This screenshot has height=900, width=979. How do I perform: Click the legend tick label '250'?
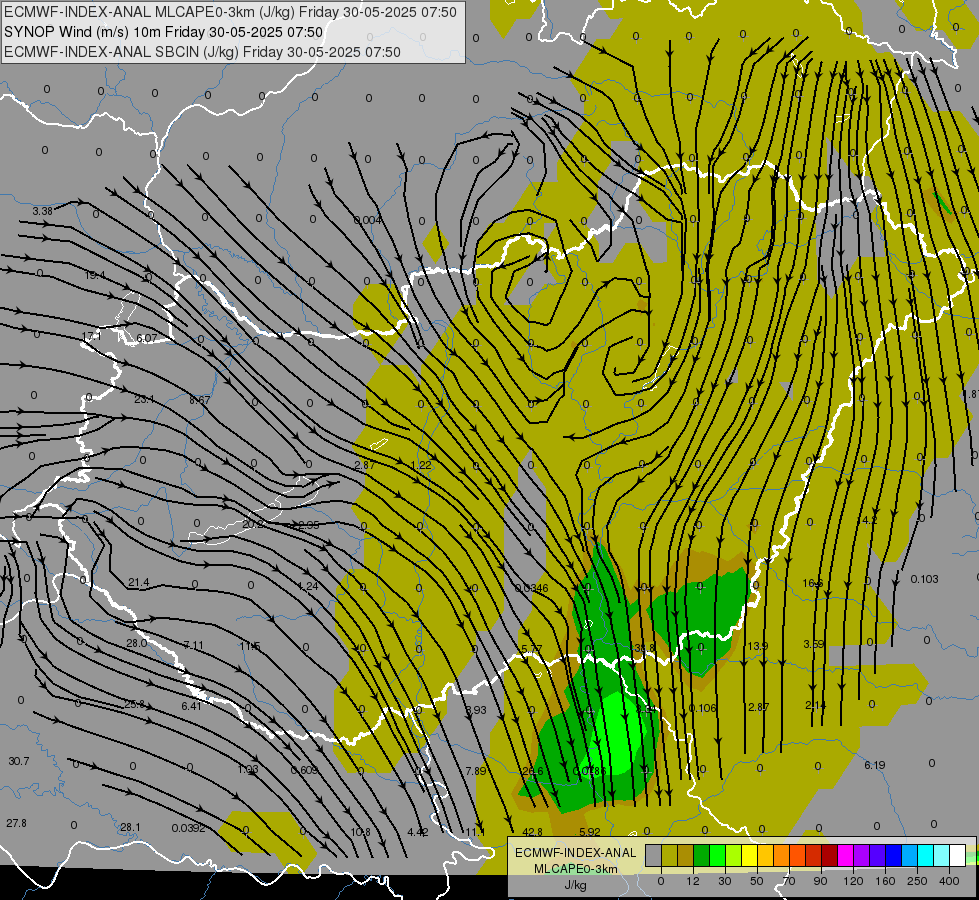point(917,881)
